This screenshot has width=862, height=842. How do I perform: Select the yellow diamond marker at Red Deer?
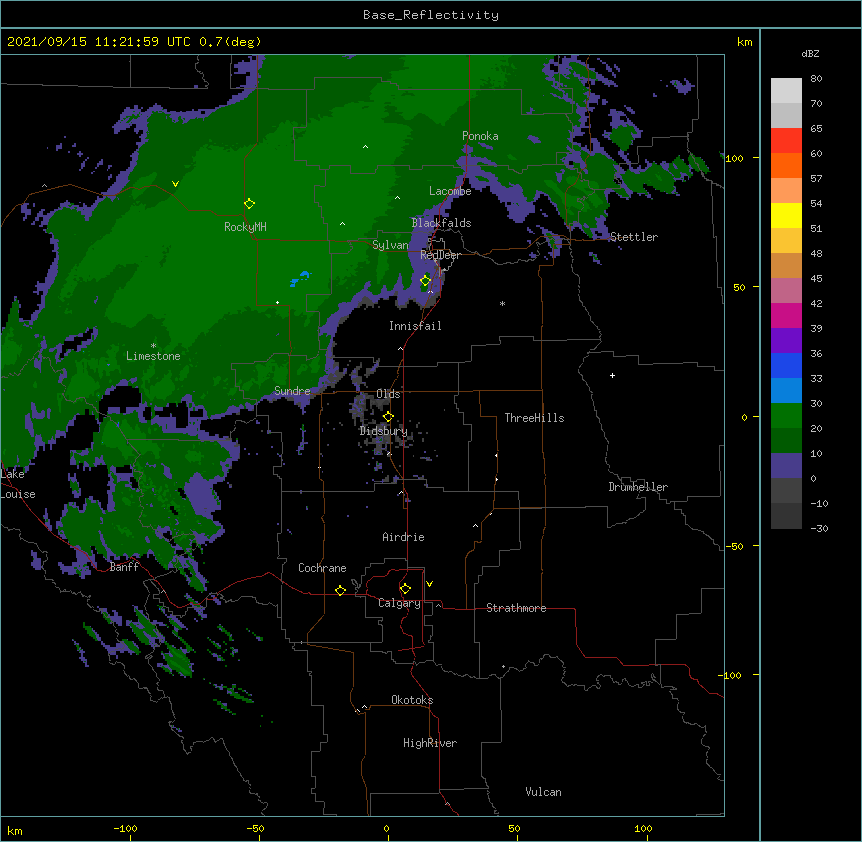(x=426, y=281)
